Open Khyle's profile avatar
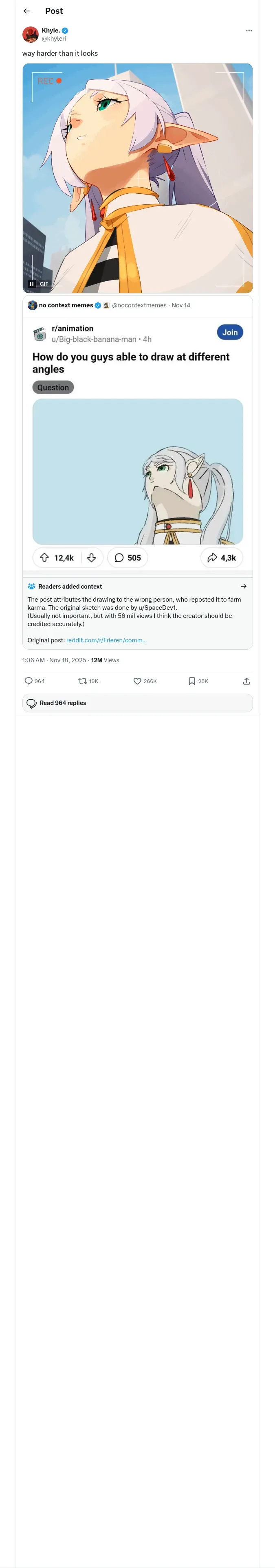Image resolution: width=275 pixels, height=1568 pixels. click(31, 34)
